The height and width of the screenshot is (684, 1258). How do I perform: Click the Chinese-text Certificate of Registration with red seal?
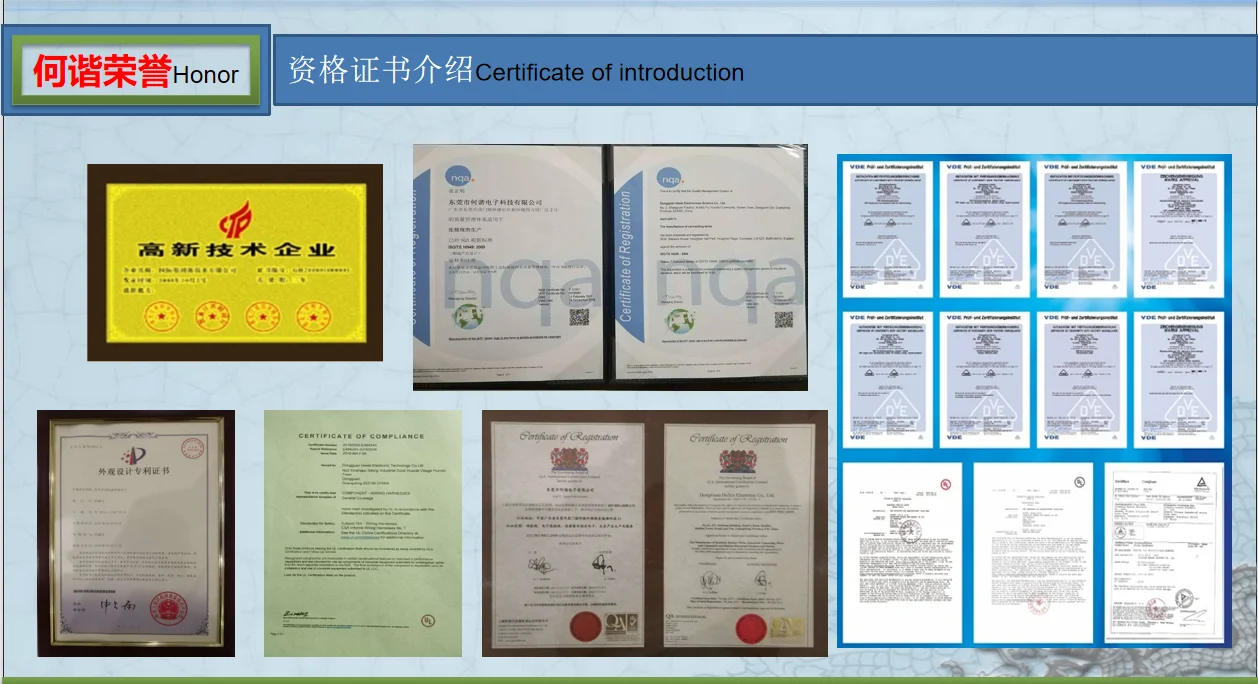click(567, 533)
